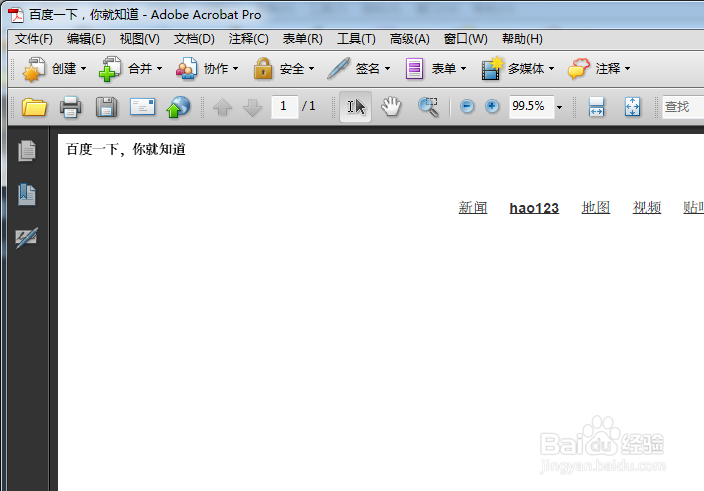Open the 文档(D) menu
704x491 pixels.
tap(194, 39)
